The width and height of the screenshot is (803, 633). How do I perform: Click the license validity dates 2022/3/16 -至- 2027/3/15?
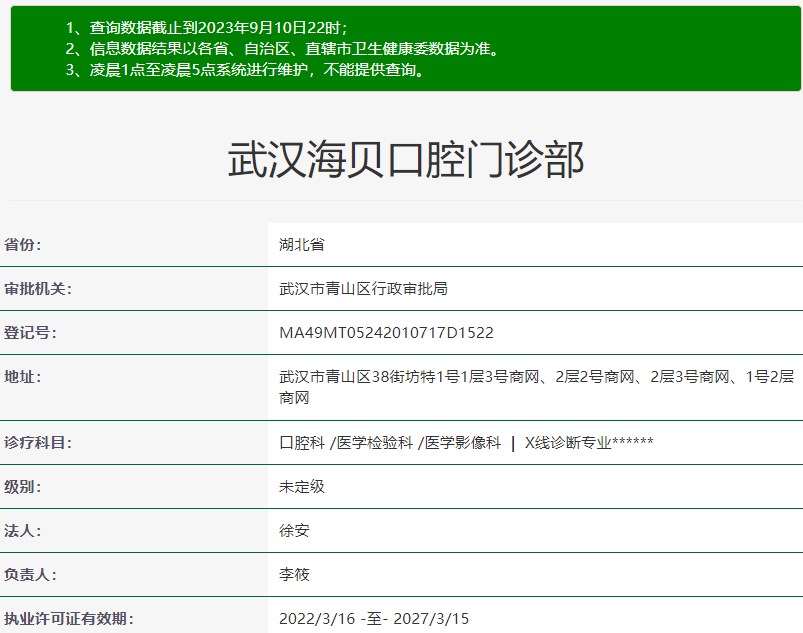pos(374,619)
